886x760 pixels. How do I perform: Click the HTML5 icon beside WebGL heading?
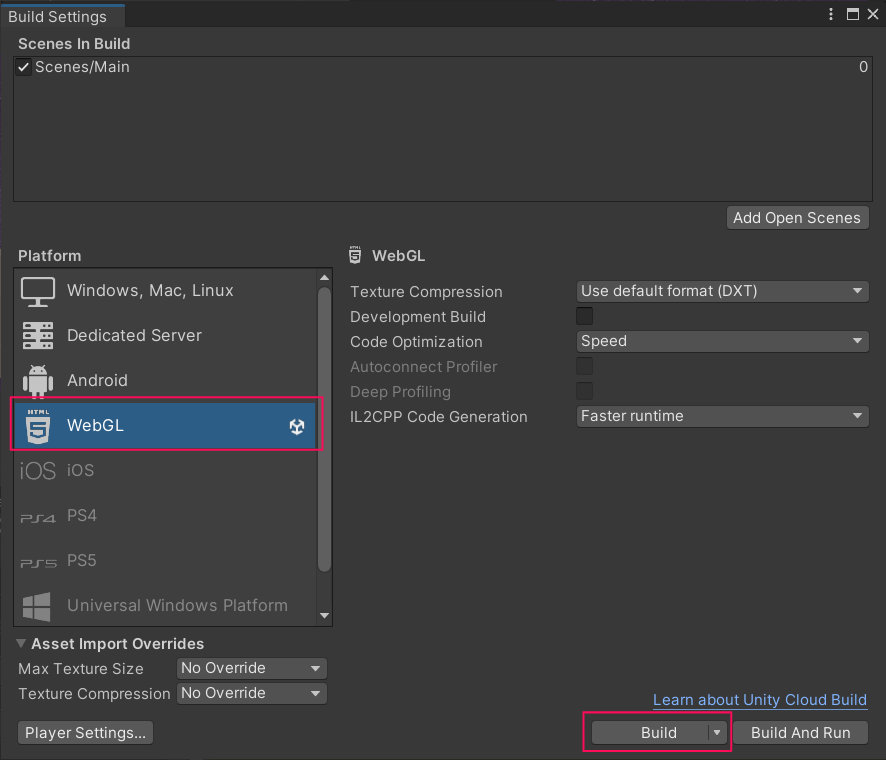tap(355, 255)
